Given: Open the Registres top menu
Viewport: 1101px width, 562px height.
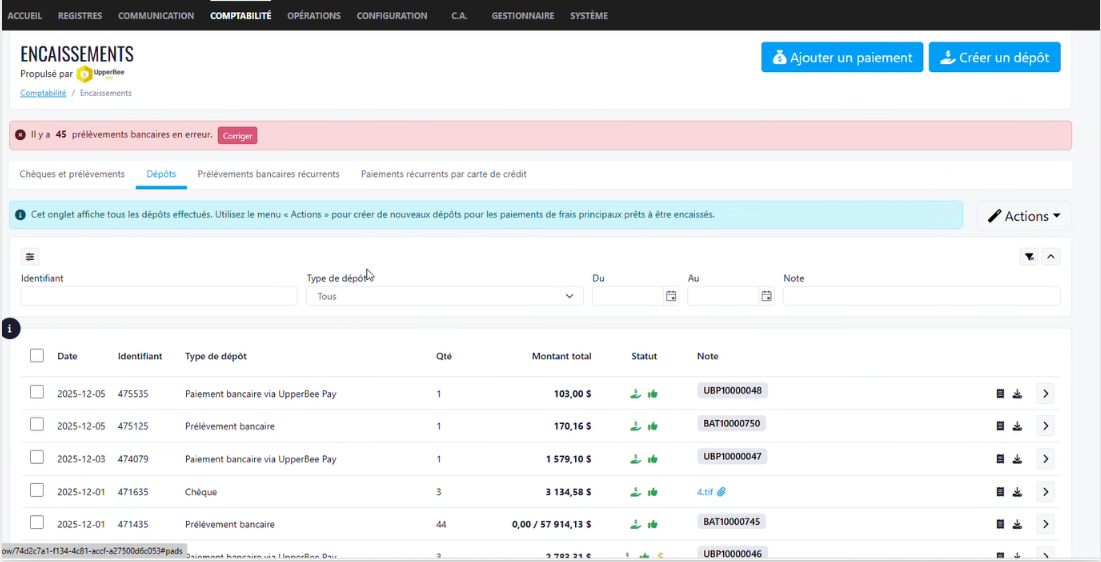Looking at the screenshot, I should 80,15.
